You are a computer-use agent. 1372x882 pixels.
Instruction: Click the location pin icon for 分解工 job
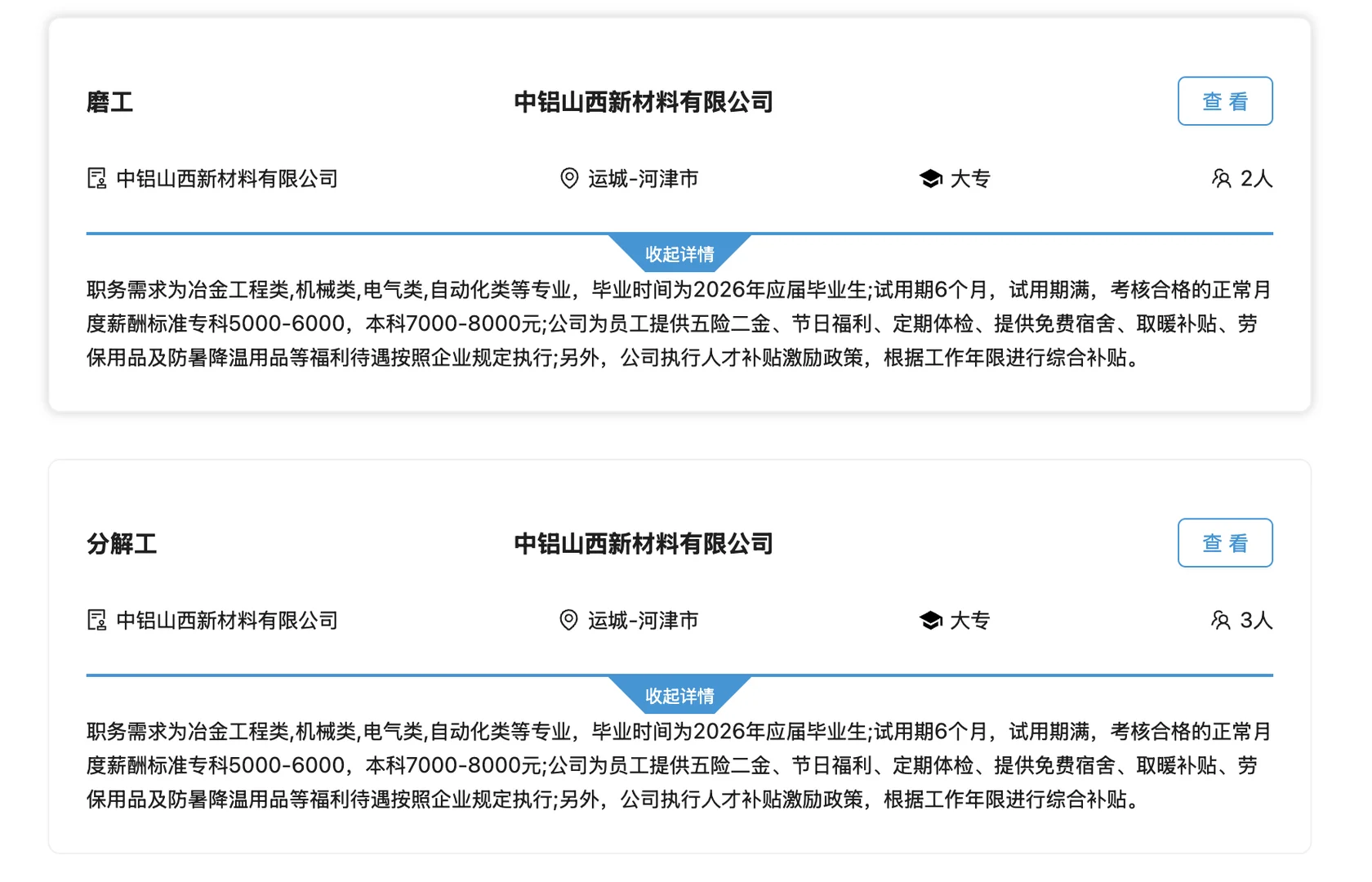[x=568, y=620]
